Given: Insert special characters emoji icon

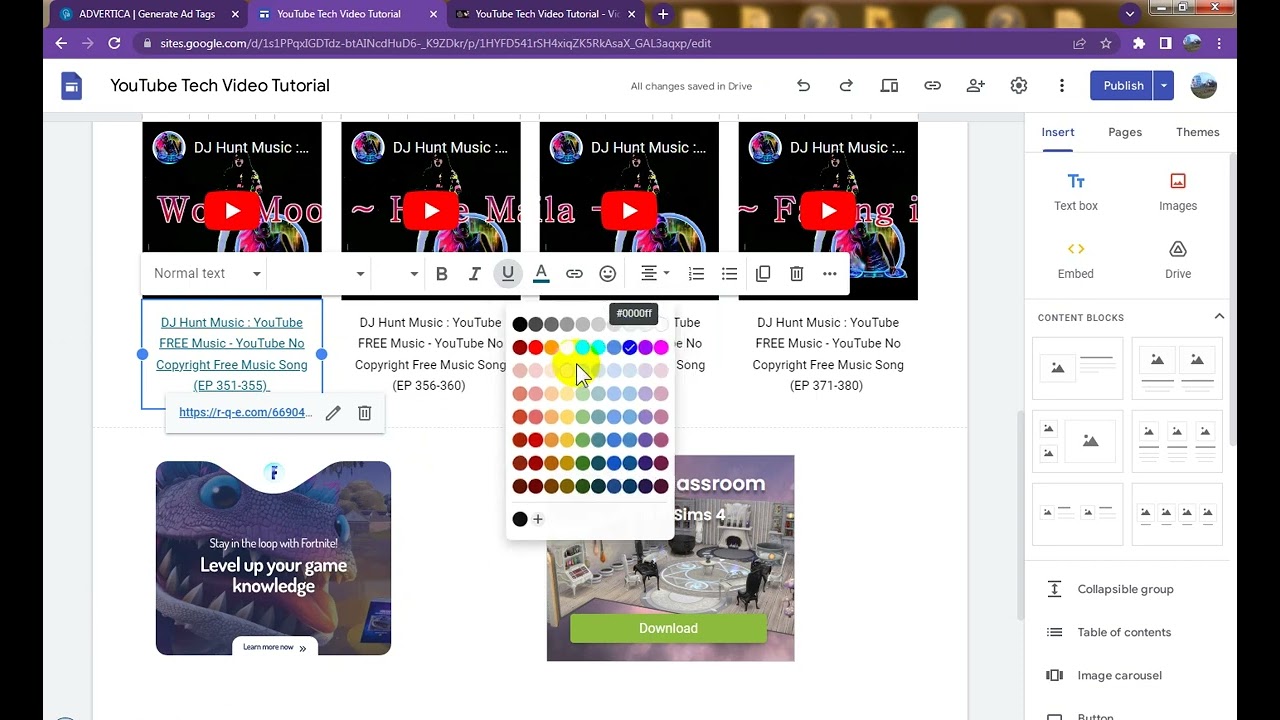Looking at the screenshot, I should 607,274.
